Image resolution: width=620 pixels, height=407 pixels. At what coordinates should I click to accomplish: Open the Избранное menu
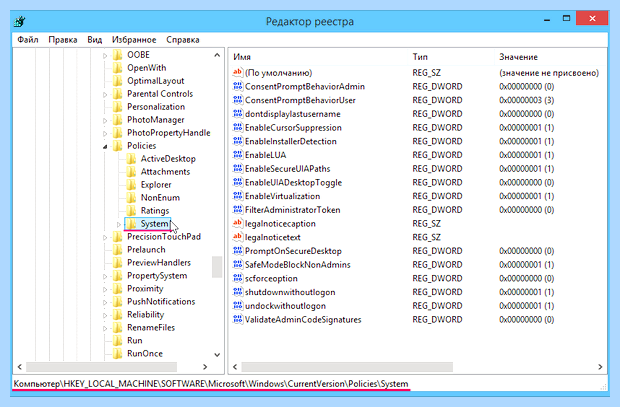[x=134, y=40]
